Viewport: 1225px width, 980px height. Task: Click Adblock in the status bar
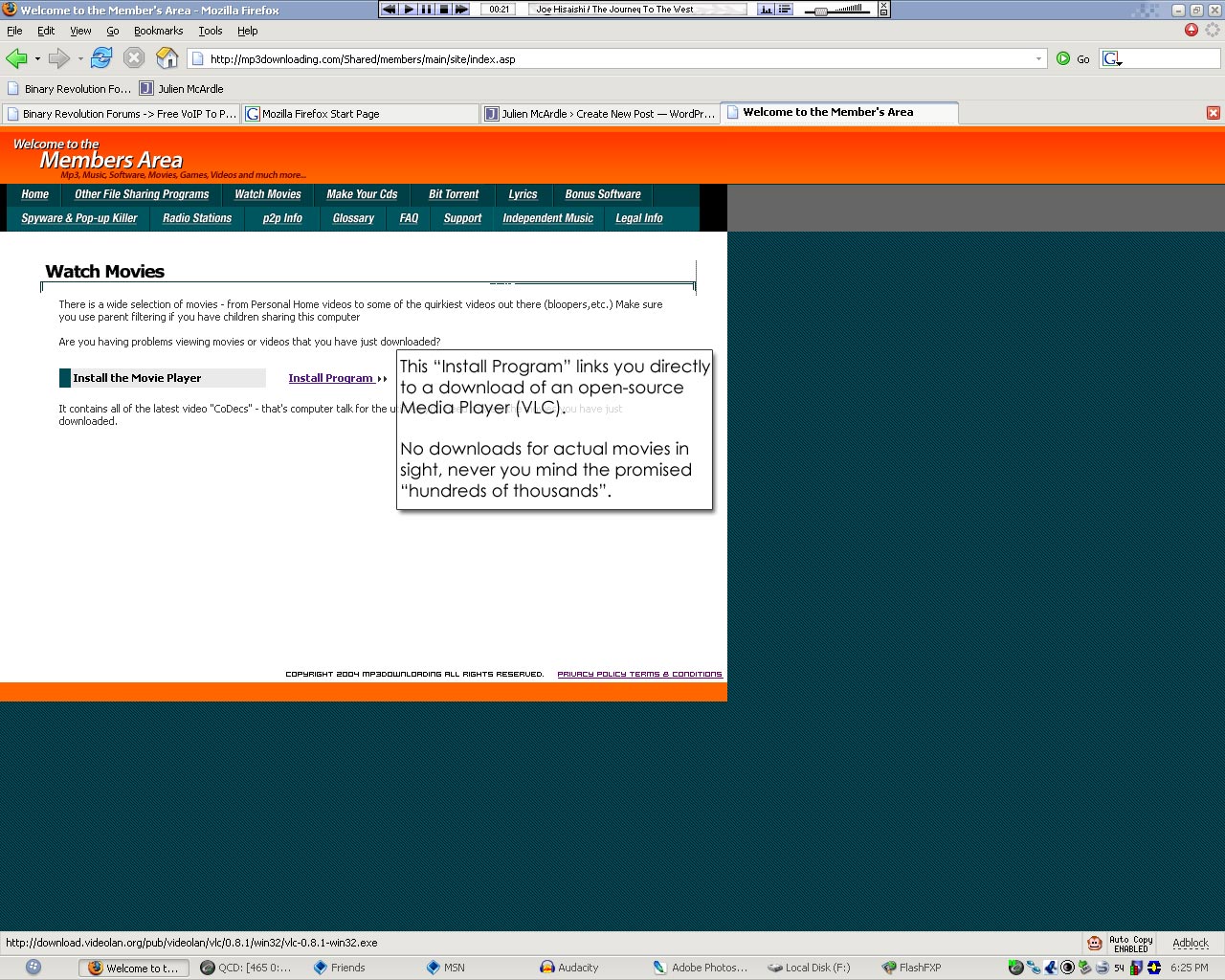tap(1191, 943)
